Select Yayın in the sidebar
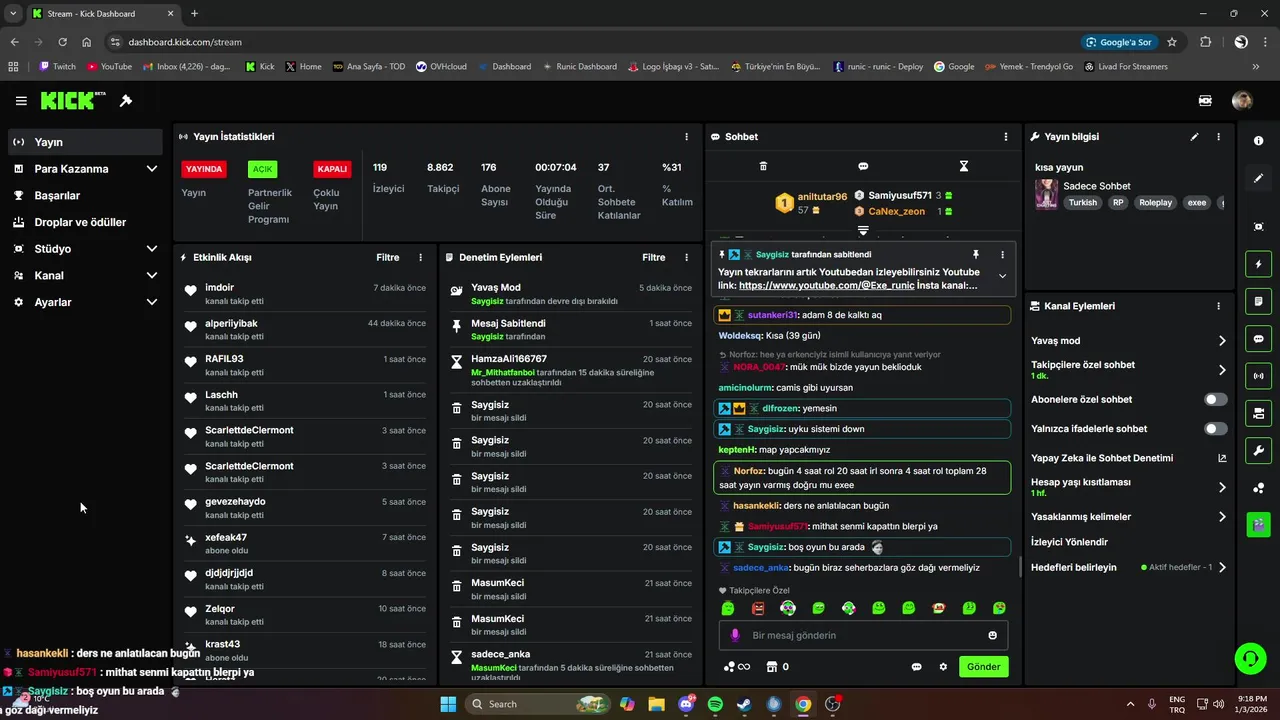The width and height of the screenshot is (1280, 720). point(85,142)
